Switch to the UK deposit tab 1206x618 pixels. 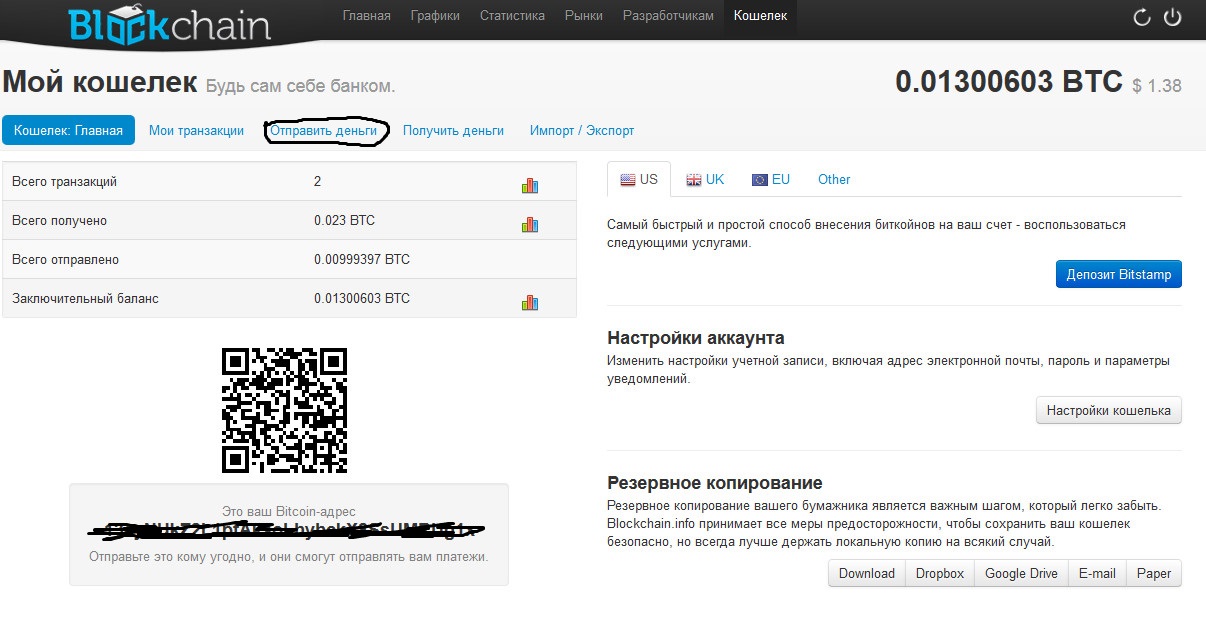(x=705, y=179)
